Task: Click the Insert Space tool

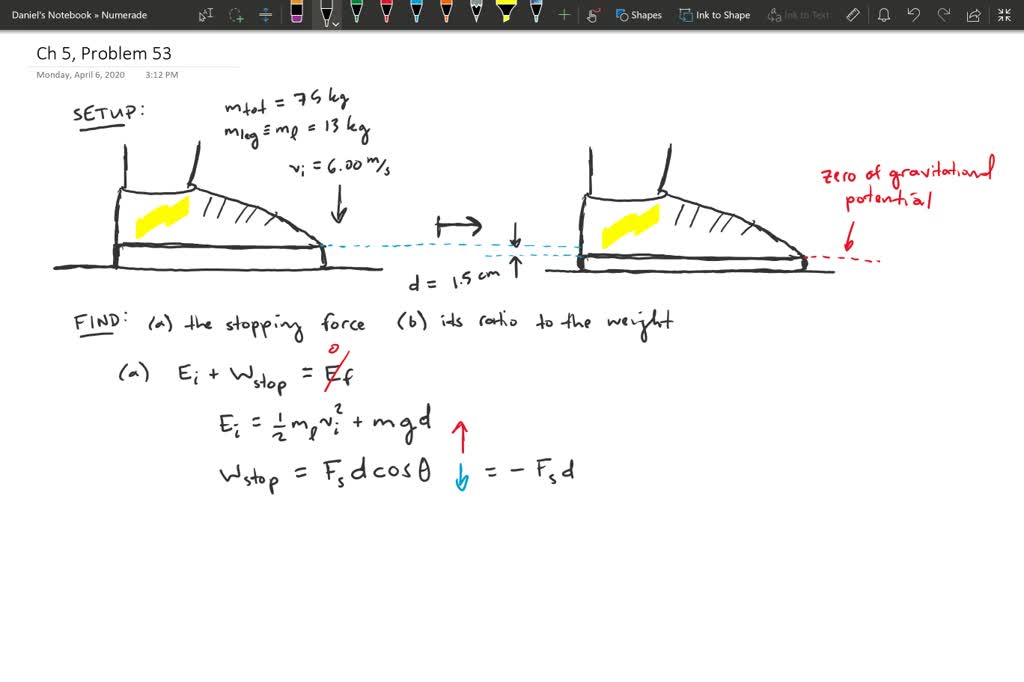Action: tap(265, 15)
